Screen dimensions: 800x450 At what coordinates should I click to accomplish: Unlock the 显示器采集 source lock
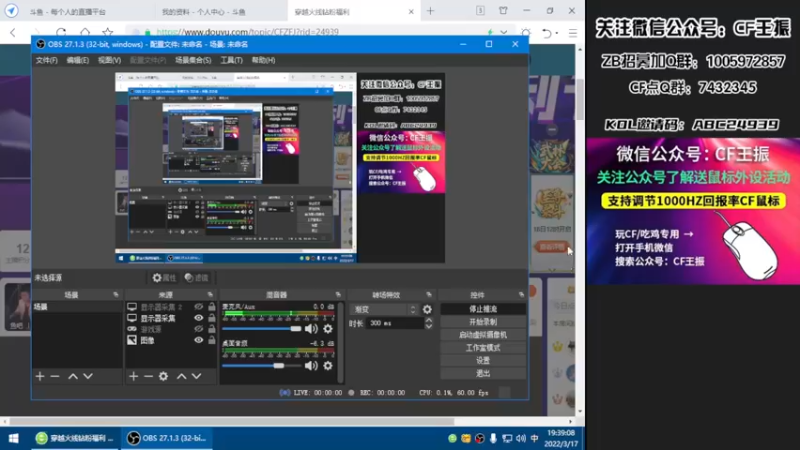pos(212,318)
